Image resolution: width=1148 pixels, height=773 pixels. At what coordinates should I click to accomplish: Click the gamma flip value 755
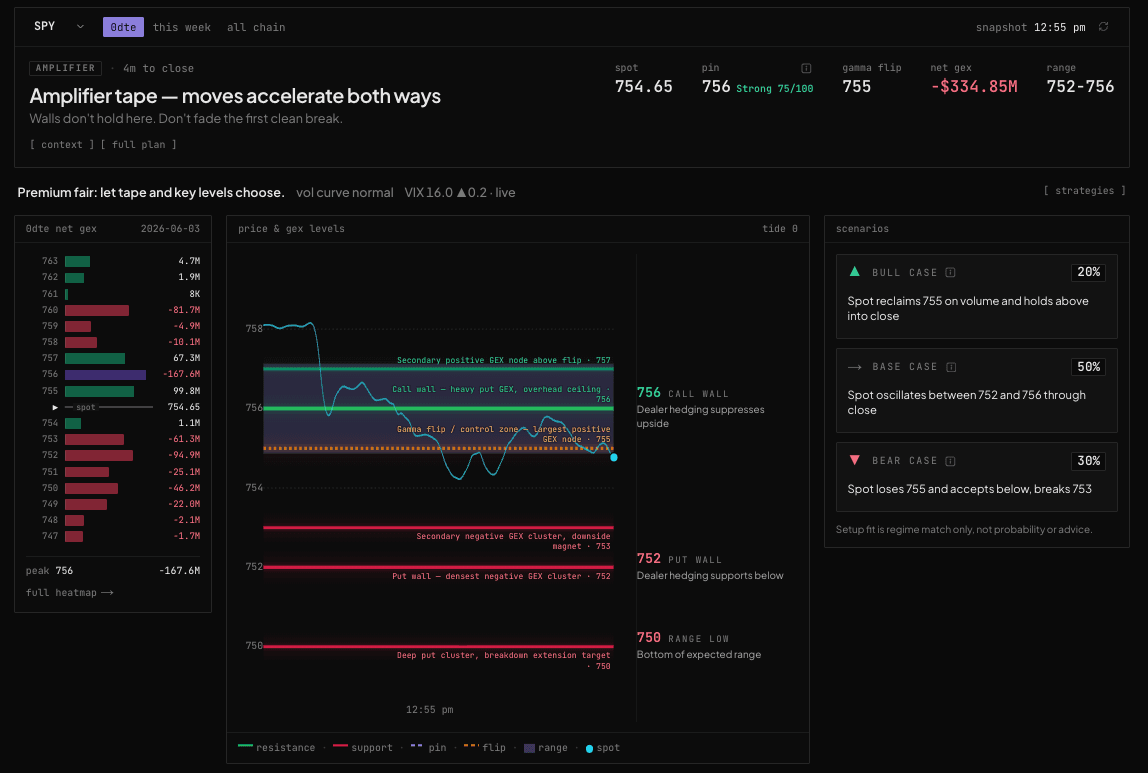(x=857, y=86)
